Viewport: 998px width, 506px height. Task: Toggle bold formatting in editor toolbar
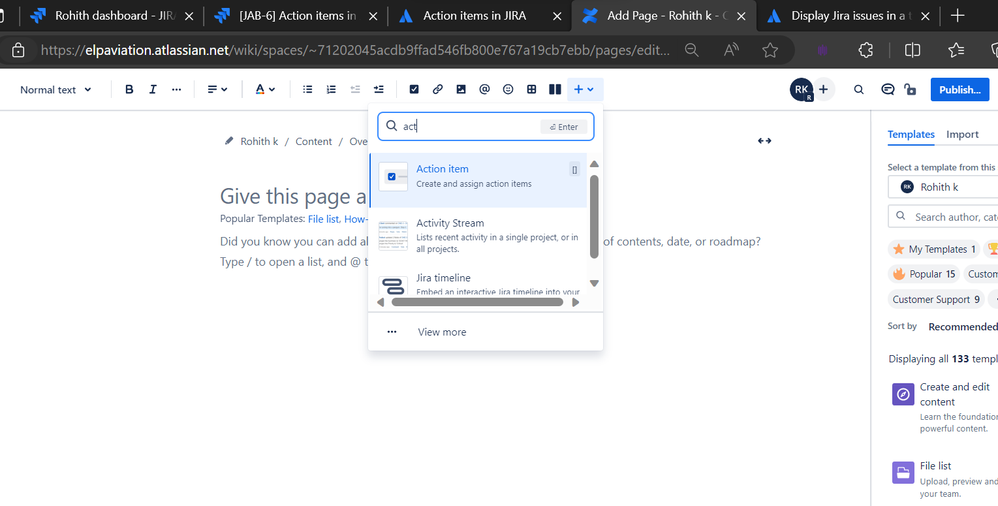pos(129,90)
